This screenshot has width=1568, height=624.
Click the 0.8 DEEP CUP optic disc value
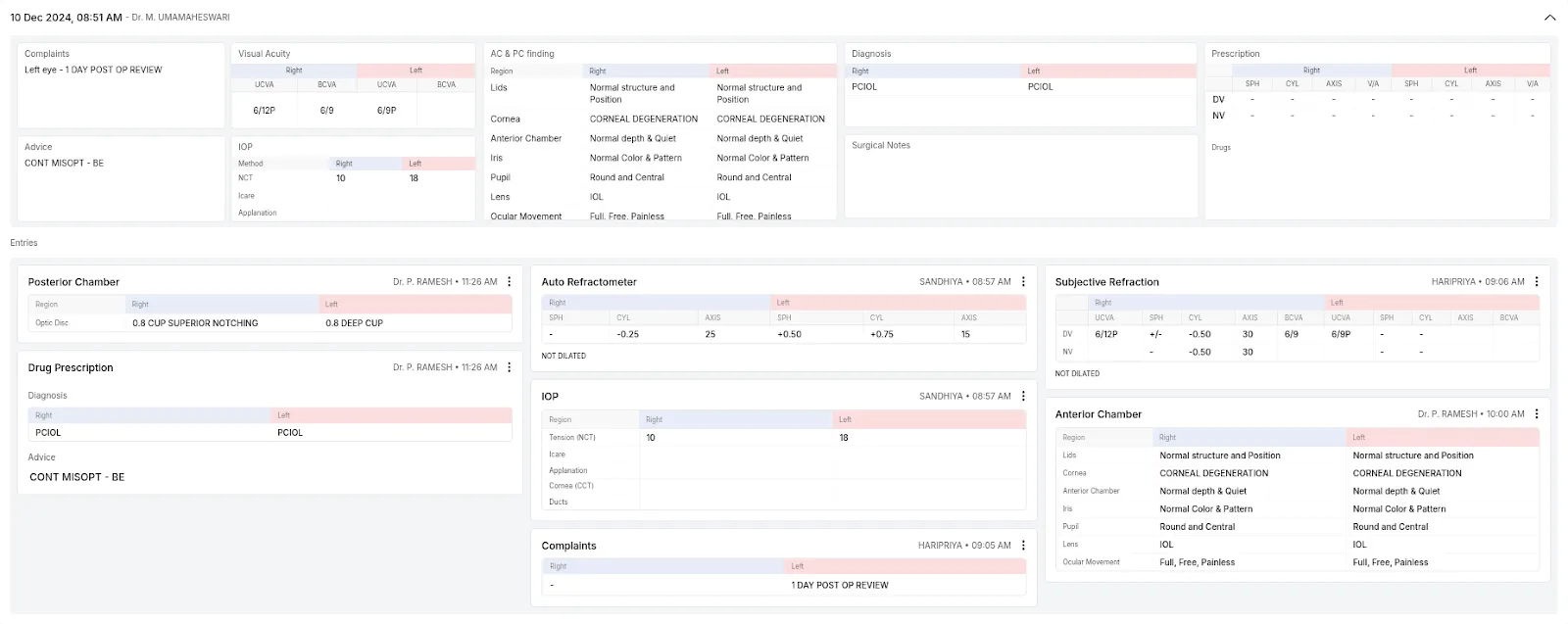click(354, 323)
